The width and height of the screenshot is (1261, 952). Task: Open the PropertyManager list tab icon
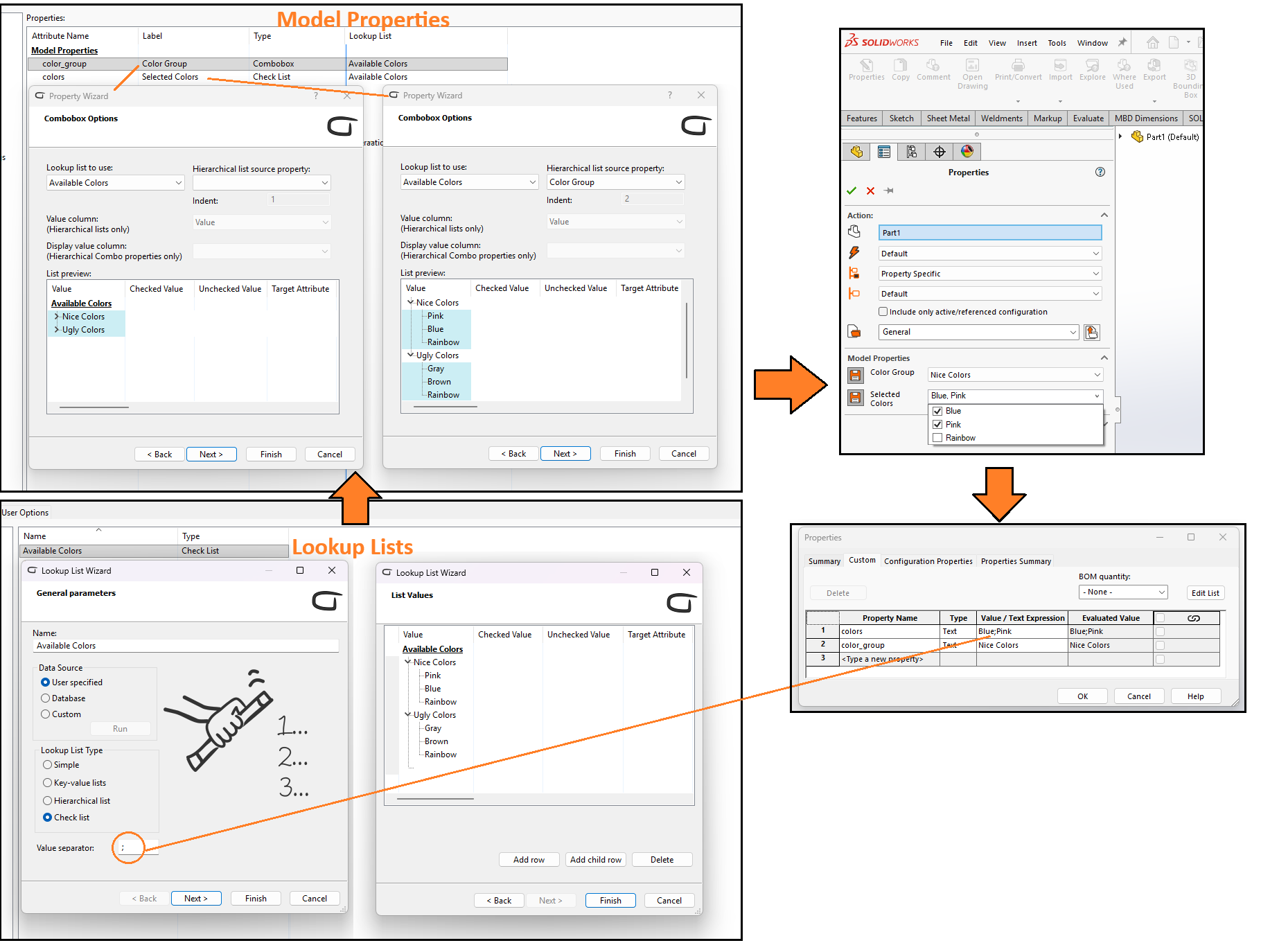(x=884, y=152)
